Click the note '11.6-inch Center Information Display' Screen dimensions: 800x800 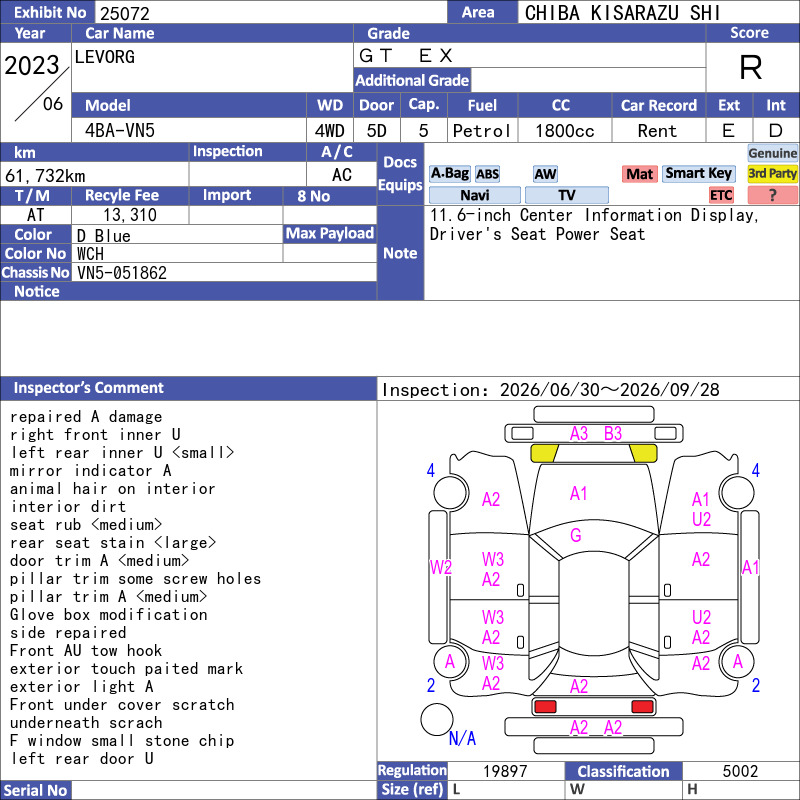(x=594, y=215)
